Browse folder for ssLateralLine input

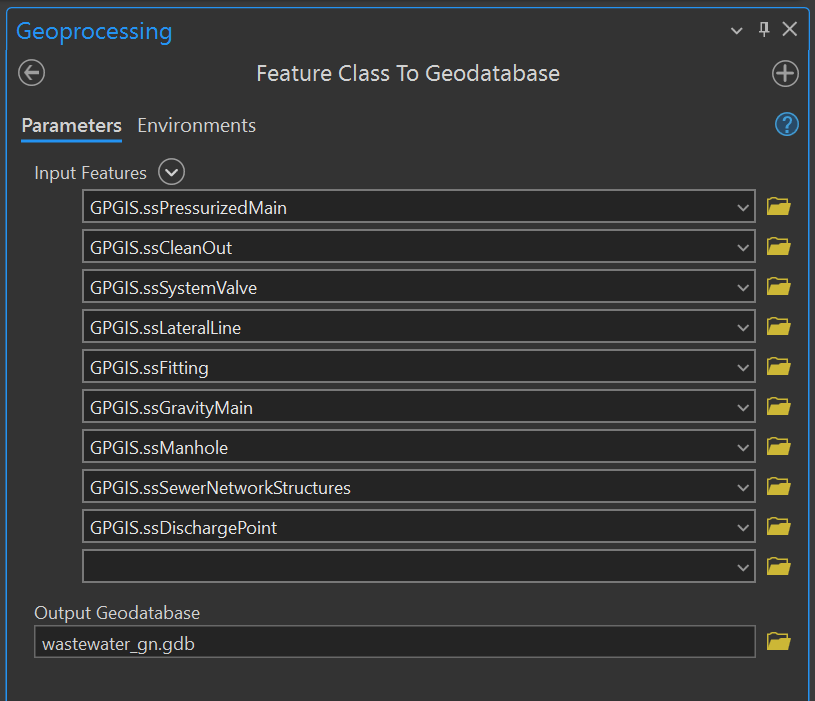(x=778, y=327)
